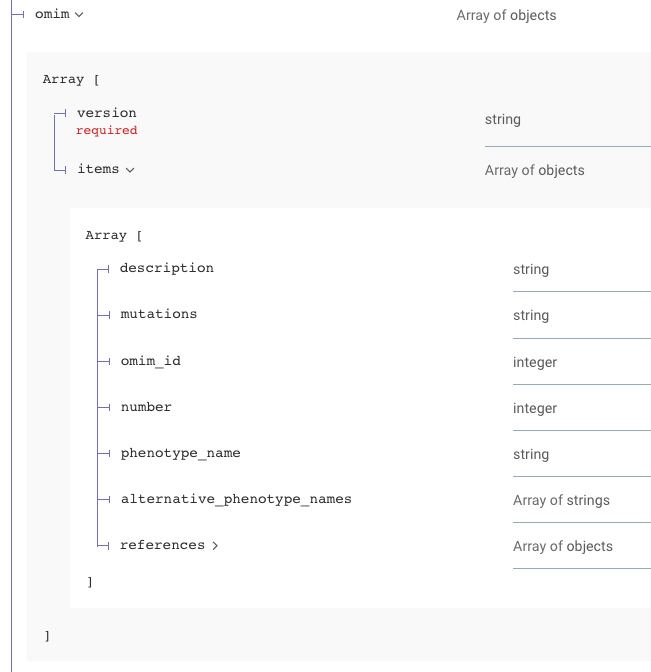This screenshot has height=672, width=651.
Task: Select the omim_id property
Action: 150,361
